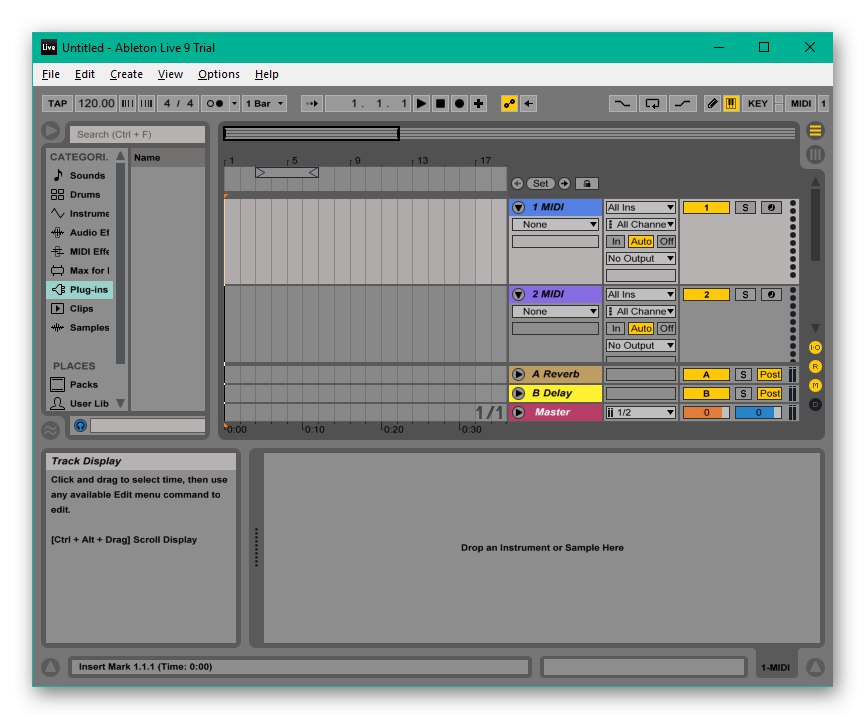865x719 pixels.
Task: Set track 1 monitor to In
Action: 616,242
